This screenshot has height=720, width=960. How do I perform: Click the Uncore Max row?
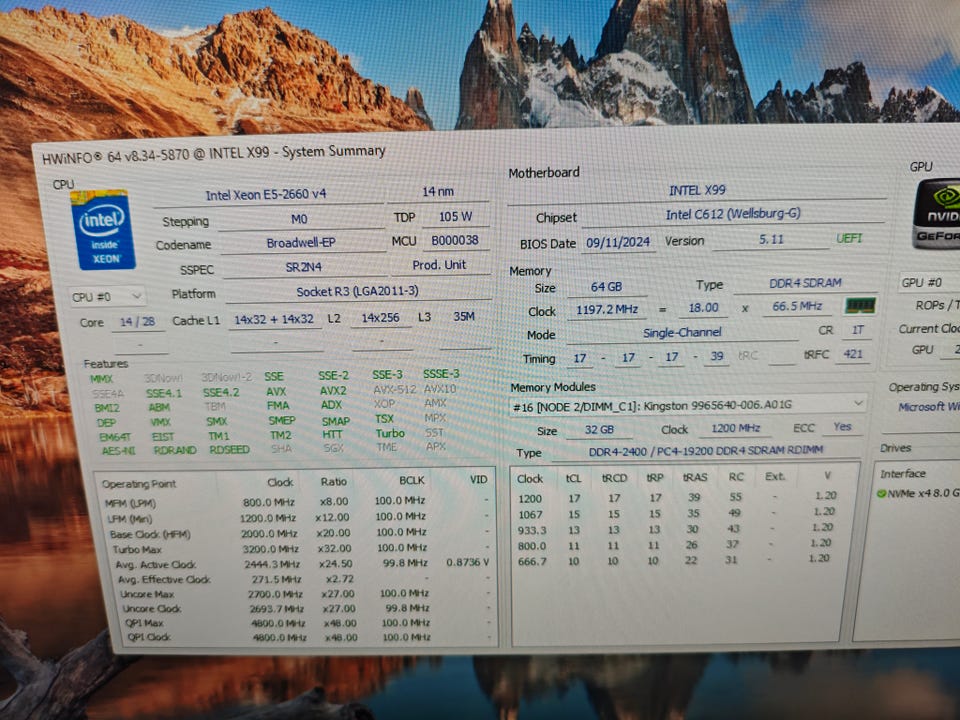[x=306, y=594]
